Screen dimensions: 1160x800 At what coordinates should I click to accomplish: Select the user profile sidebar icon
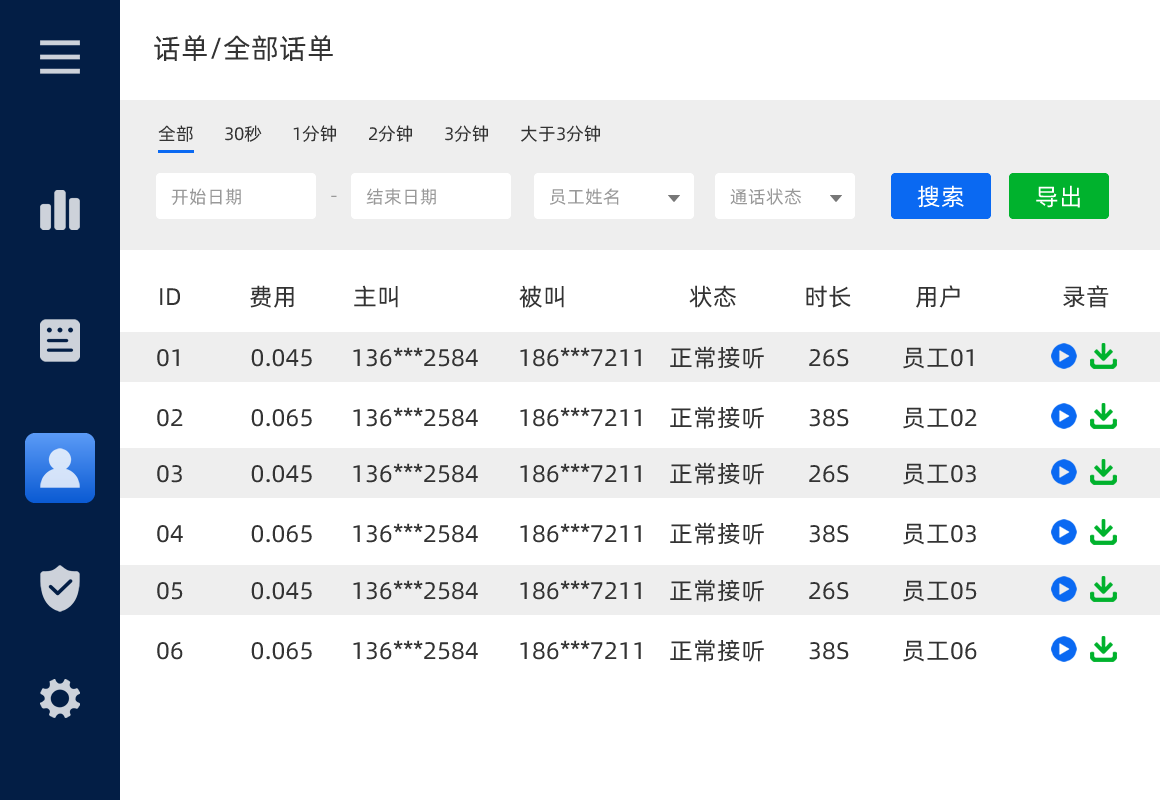click(60, 468)
